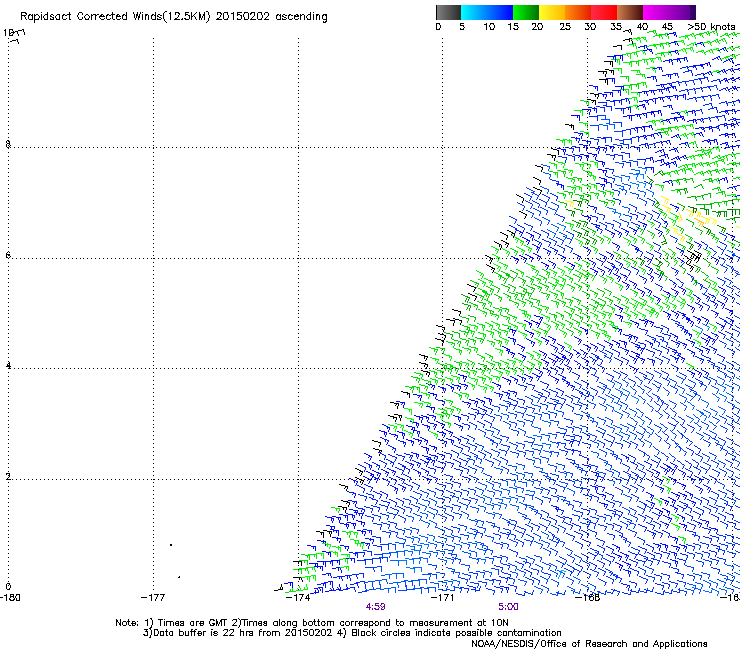Image resolution: width=740 pixels, height=650 pixels.
Task: Click latitude label '2' on left axis
Action: 8,477
